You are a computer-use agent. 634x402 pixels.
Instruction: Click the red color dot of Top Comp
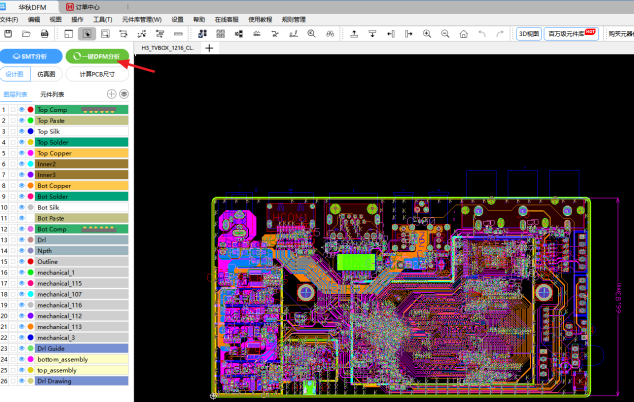coord(30,110)
